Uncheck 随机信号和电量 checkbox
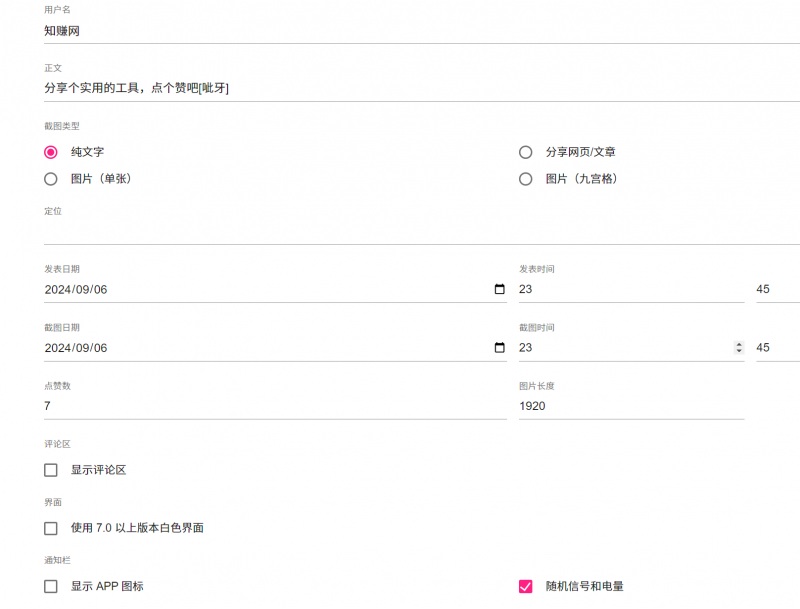This screenshot has width=800, height=609. tap(526, 586)
